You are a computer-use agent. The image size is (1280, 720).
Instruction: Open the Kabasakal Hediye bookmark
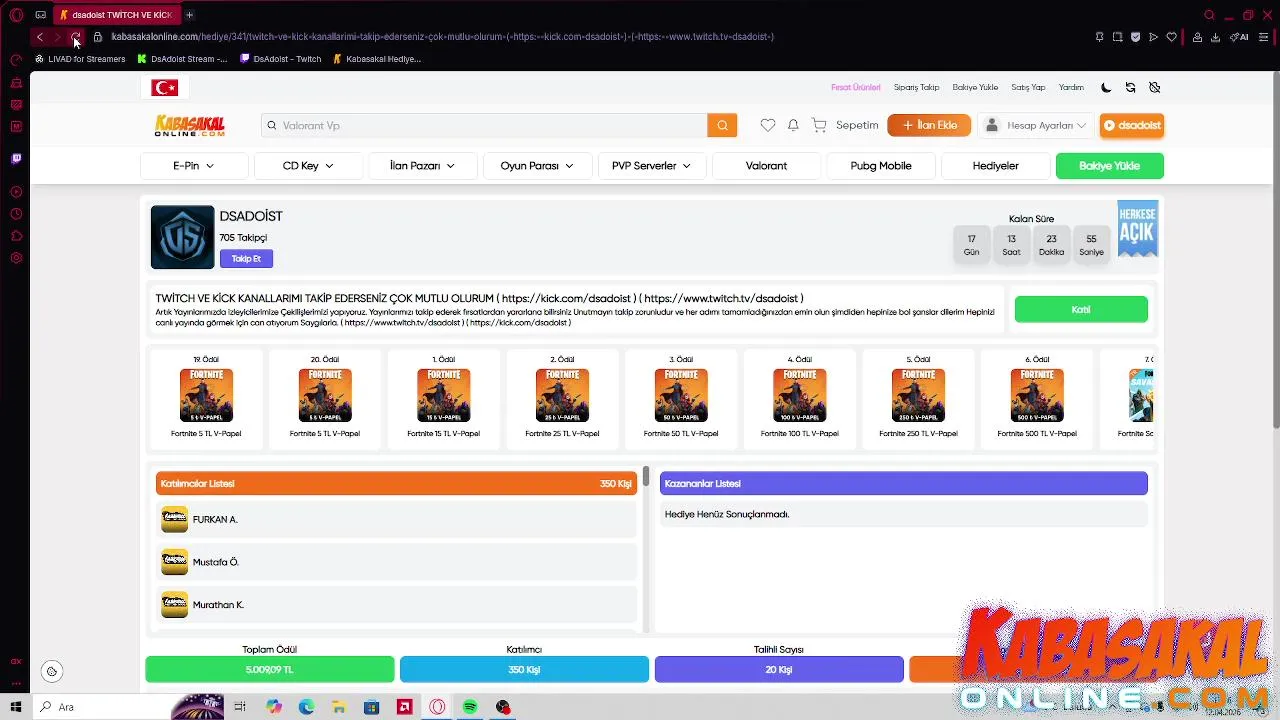[x=376, y=59]
